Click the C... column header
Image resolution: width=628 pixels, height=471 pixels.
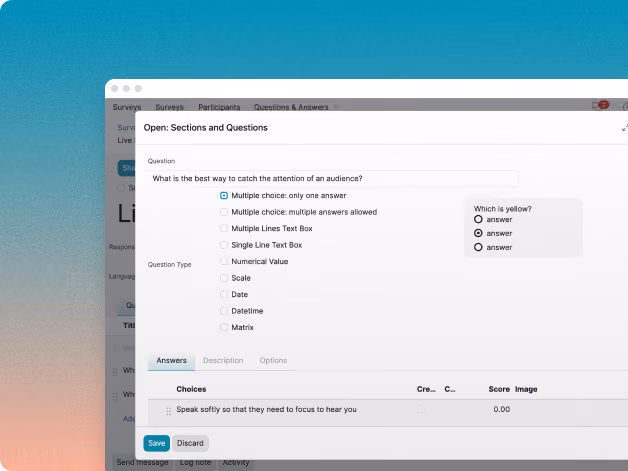click(450, 389)
